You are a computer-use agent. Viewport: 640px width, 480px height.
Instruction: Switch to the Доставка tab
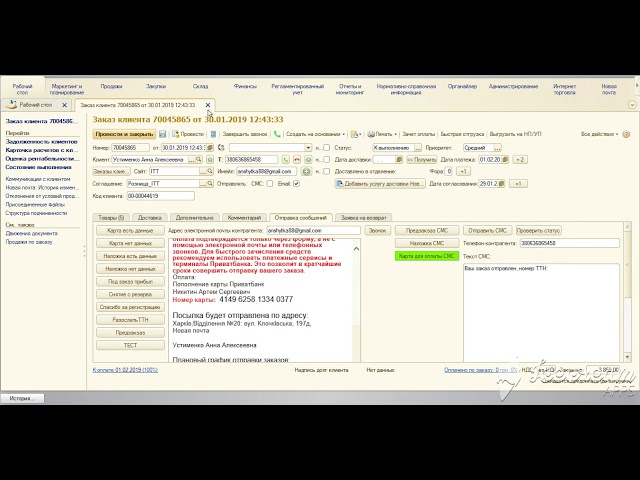coord(149,218)
